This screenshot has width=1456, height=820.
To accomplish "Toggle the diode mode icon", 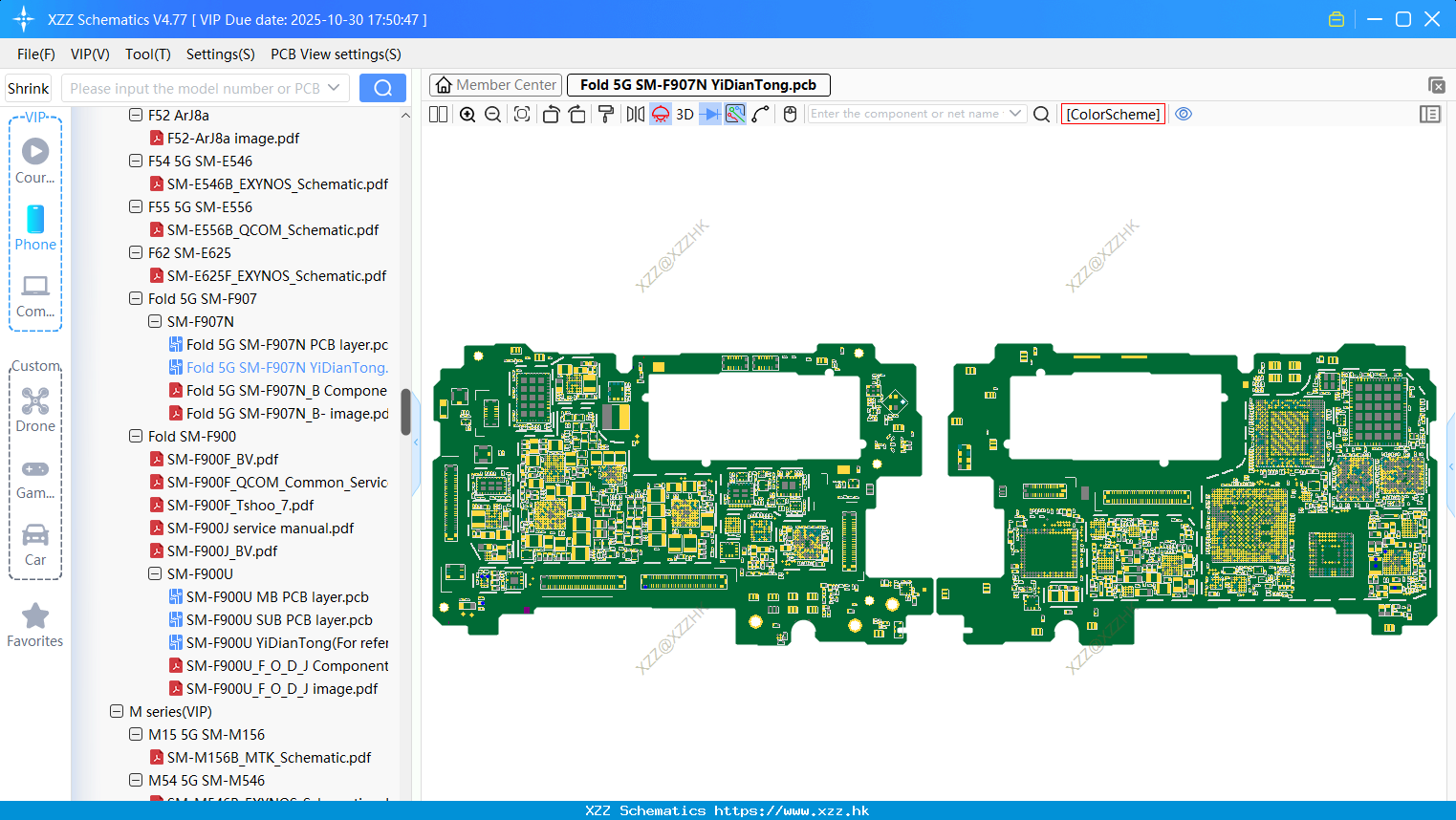I will pos(710,114).
